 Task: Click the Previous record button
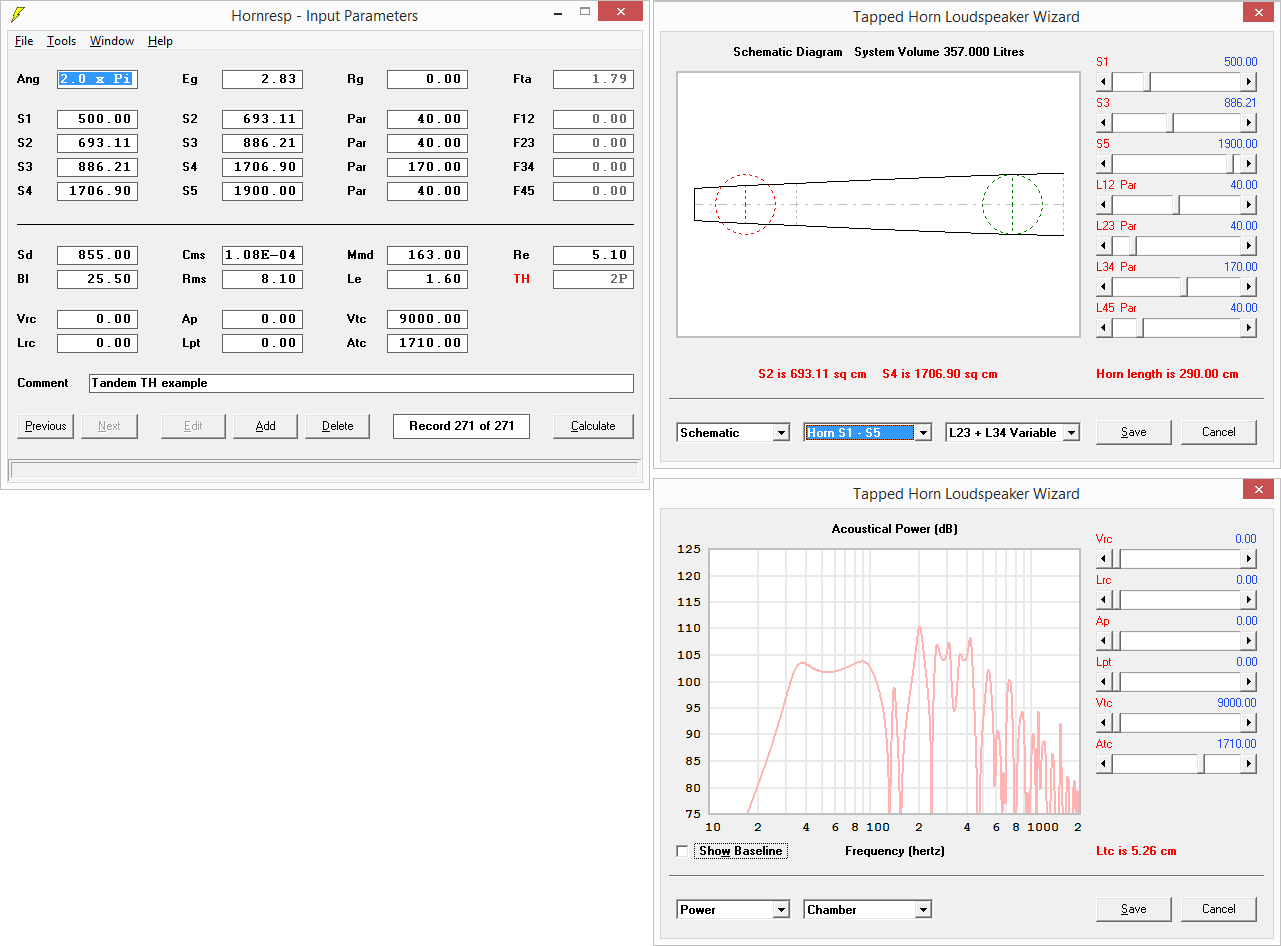46,426
